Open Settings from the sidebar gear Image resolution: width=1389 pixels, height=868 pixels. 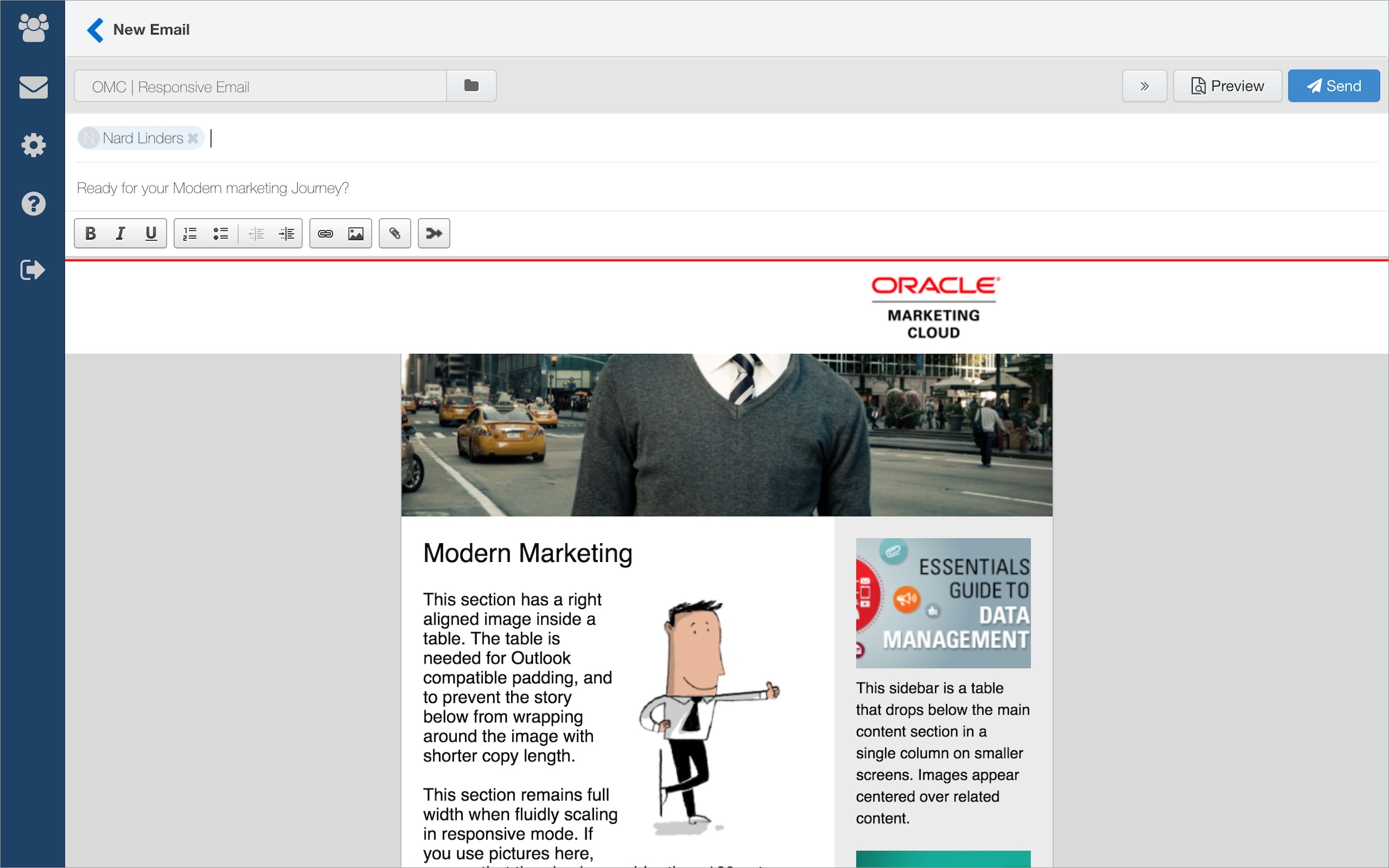click(33, 145)
